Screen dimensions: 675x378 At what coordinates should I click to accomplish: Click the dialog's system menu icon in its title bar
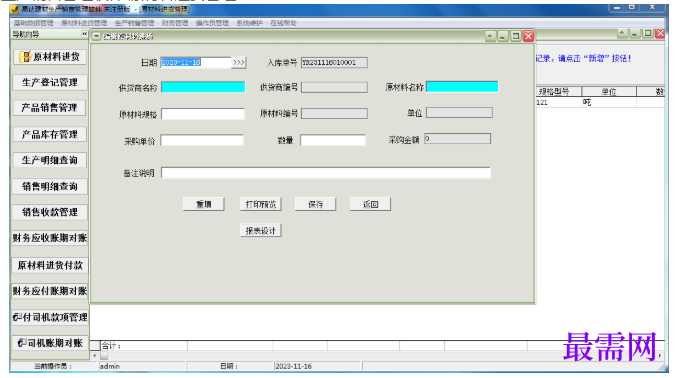click(x=96, y=37)
